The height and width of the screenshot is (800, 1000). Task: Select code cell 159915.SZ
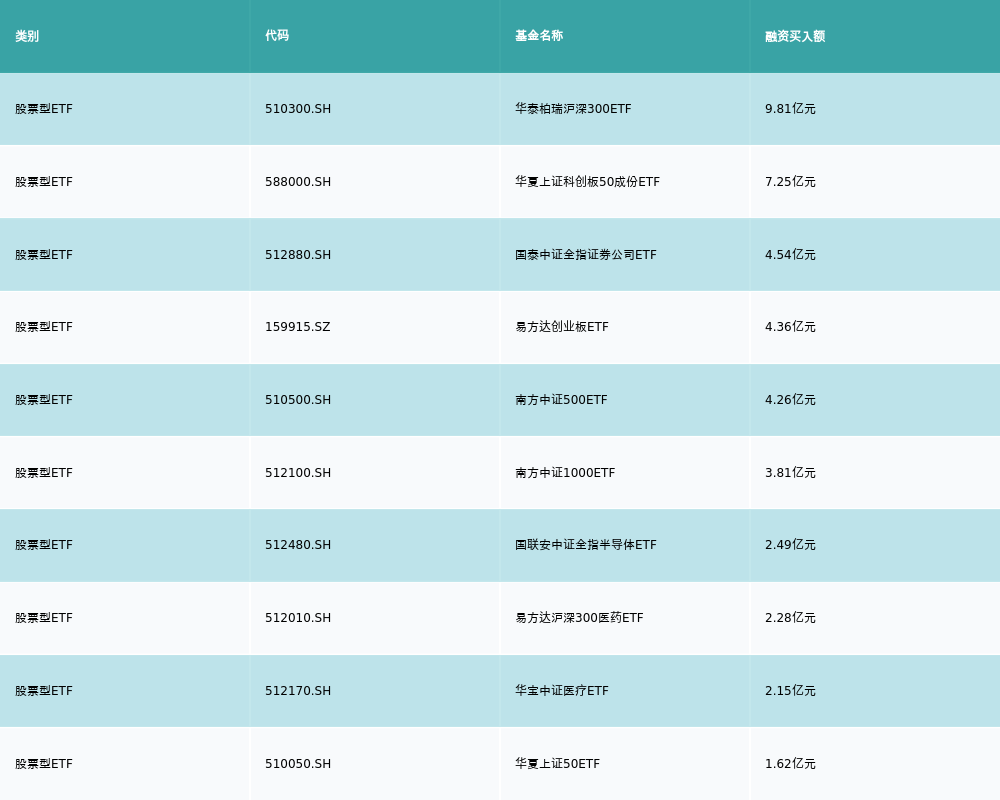tap(298, 327)
